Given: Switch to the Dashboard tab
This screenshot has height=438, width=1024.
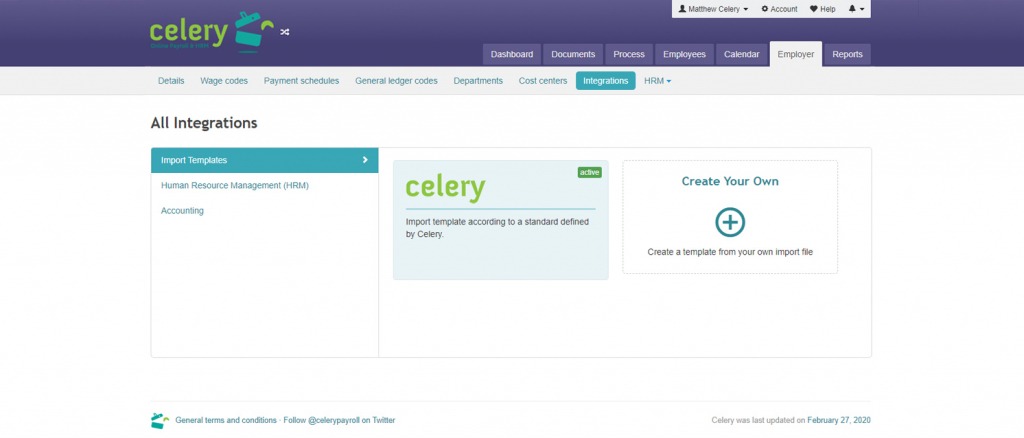Looking at the screenshot, I should point(512,54).
